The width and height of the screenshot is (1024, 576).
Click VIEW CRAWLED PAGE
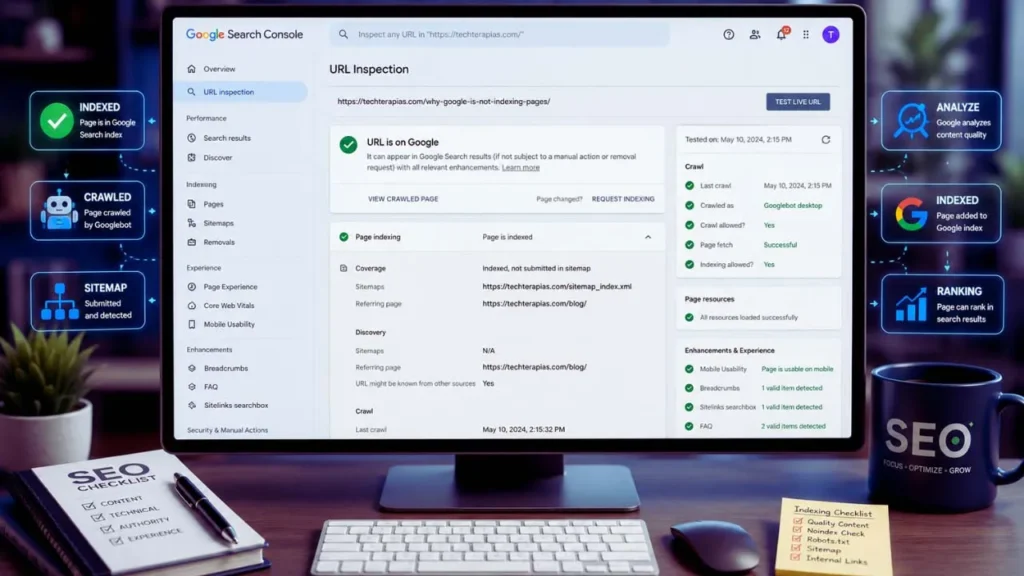403,199
